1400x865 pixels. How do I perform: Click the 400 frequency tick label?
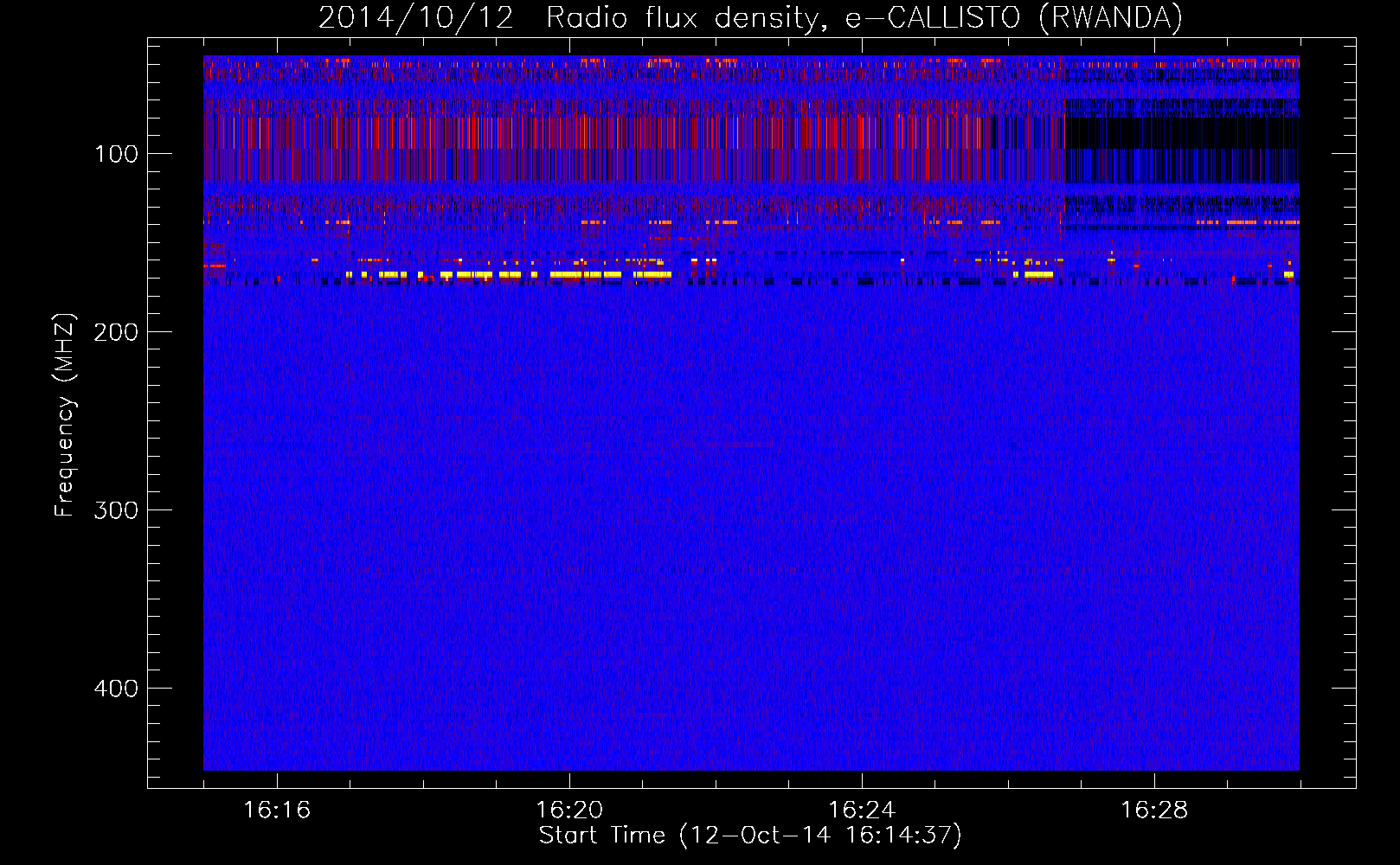click(116, 689)
